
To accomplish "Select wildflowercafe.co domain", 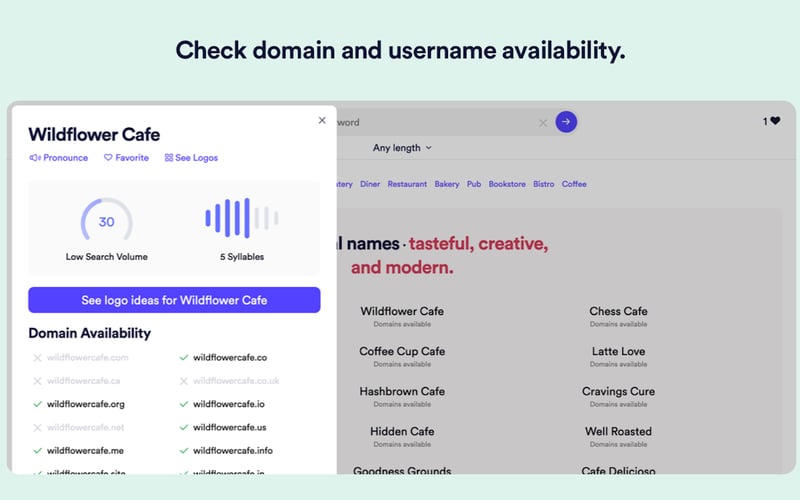I will click(230, 358).
